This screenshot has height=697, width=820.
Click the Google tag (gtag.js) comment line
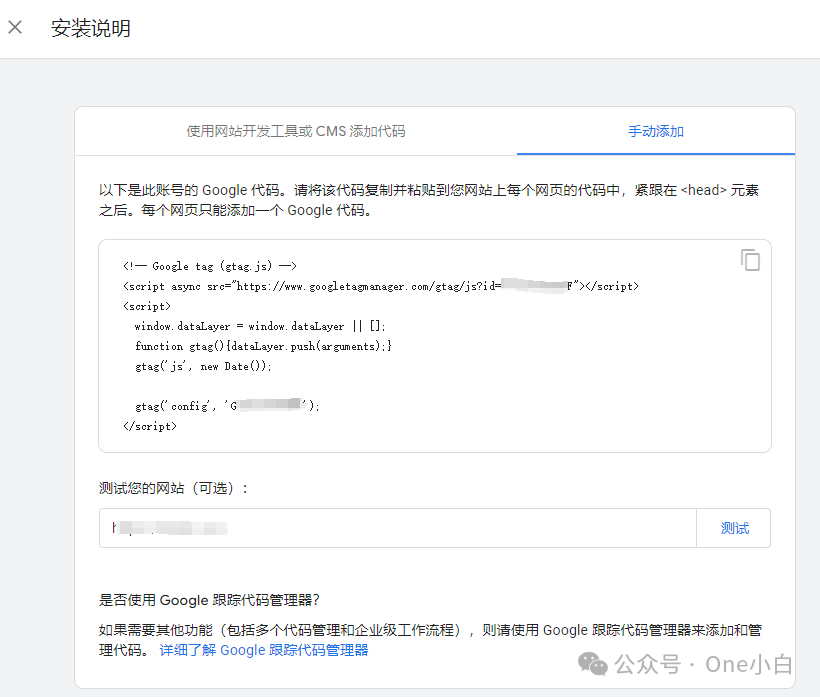tap(210, 266)
